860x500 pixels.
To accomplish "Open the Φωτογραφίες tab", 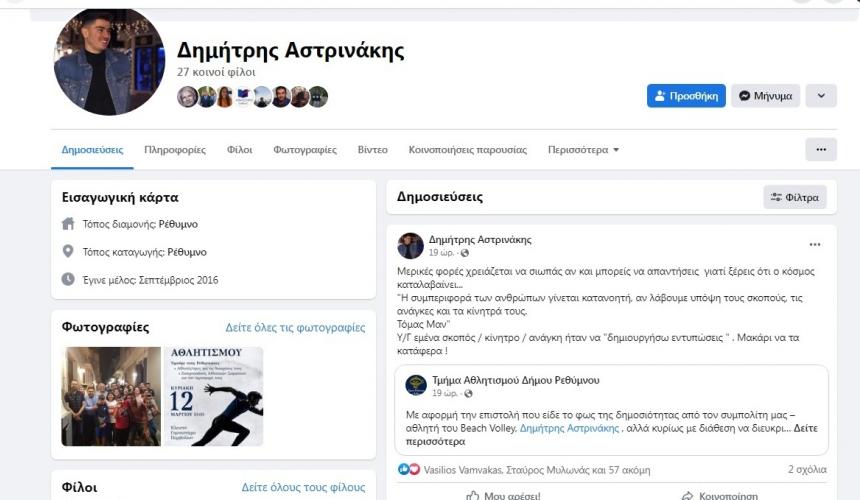I will pyautogui.click(x=305, y=150).
